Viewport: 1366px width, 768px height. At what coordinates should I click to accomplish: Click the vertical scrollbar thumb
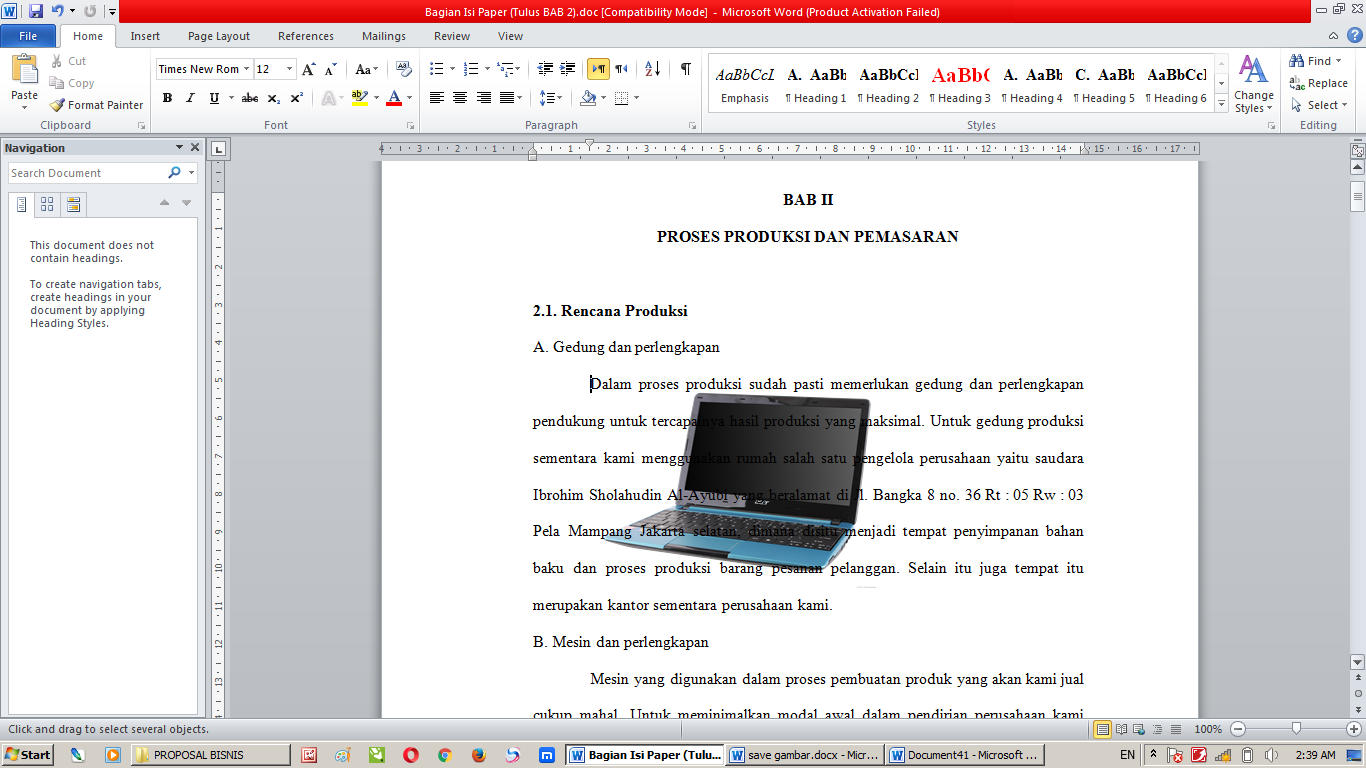(1357, 196)
